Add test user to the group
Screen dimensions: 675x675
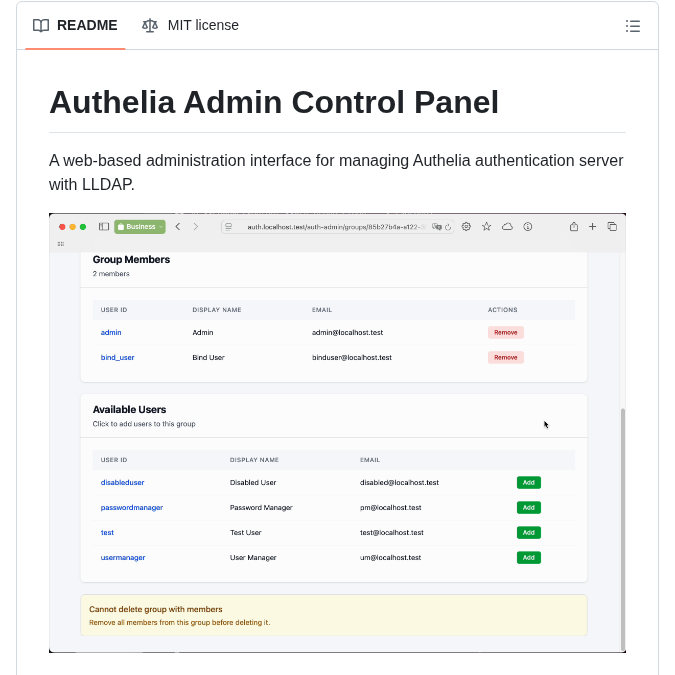click(x=529, y=533)
